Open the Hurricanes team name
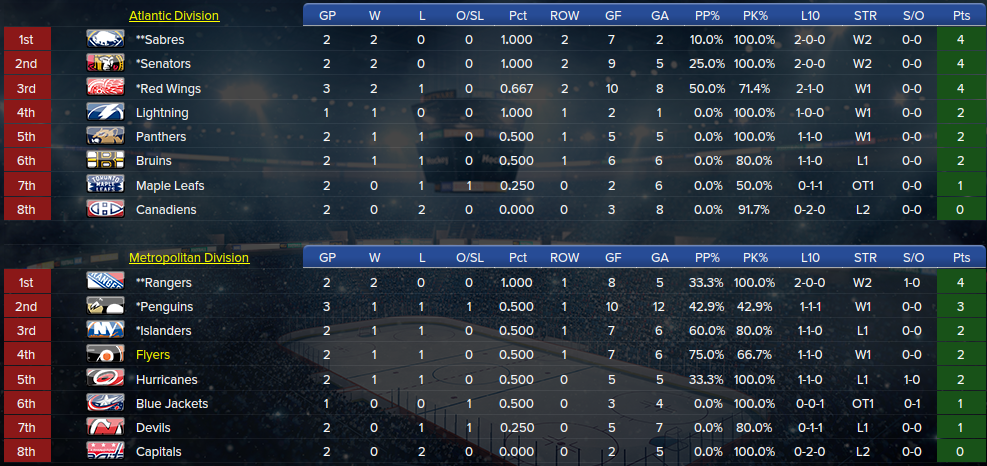The image size is (987, 466). [167, 380]
